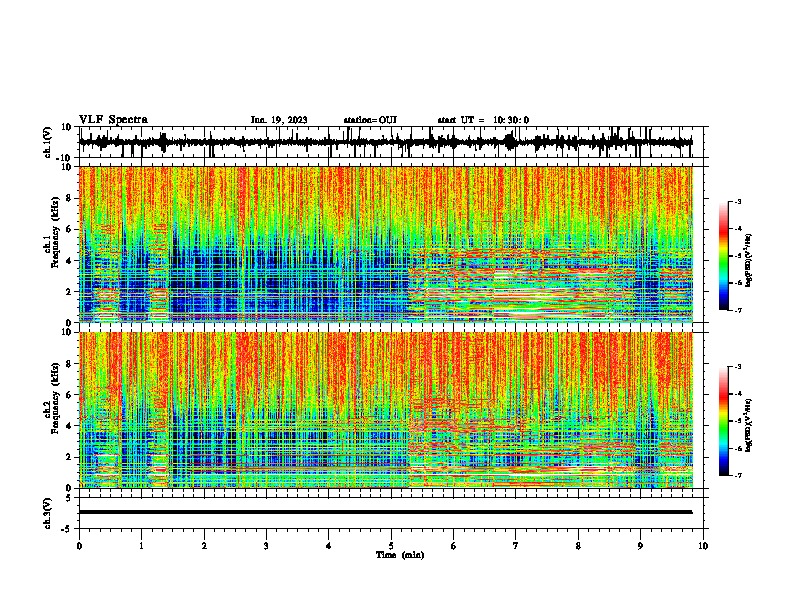Click time axis tick label '3'

(x=266, y=546)
